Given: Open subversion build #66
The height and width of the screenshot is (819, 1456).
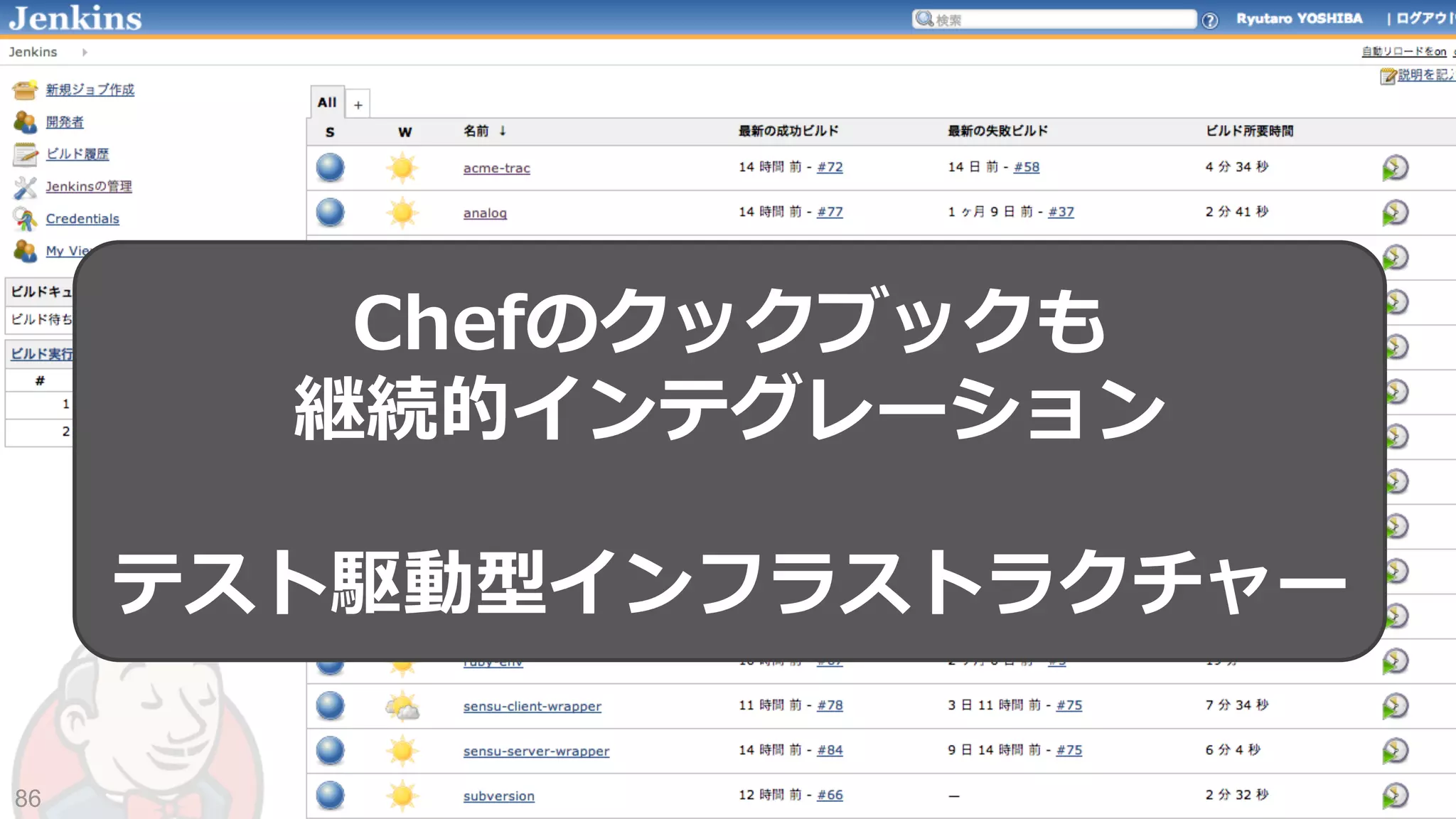Looking at the screenshot, I should tap(830, 795).
